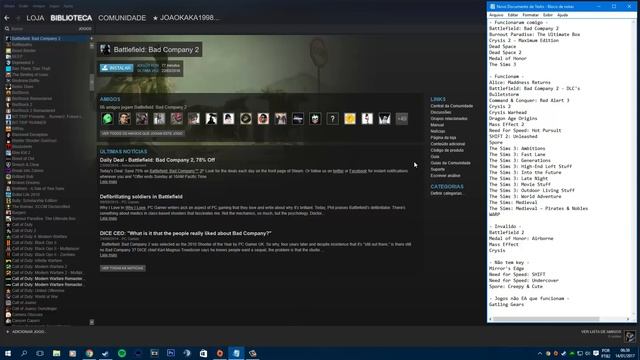Click the Notepad window title icon
640x360 pixels.
[492, 7]
